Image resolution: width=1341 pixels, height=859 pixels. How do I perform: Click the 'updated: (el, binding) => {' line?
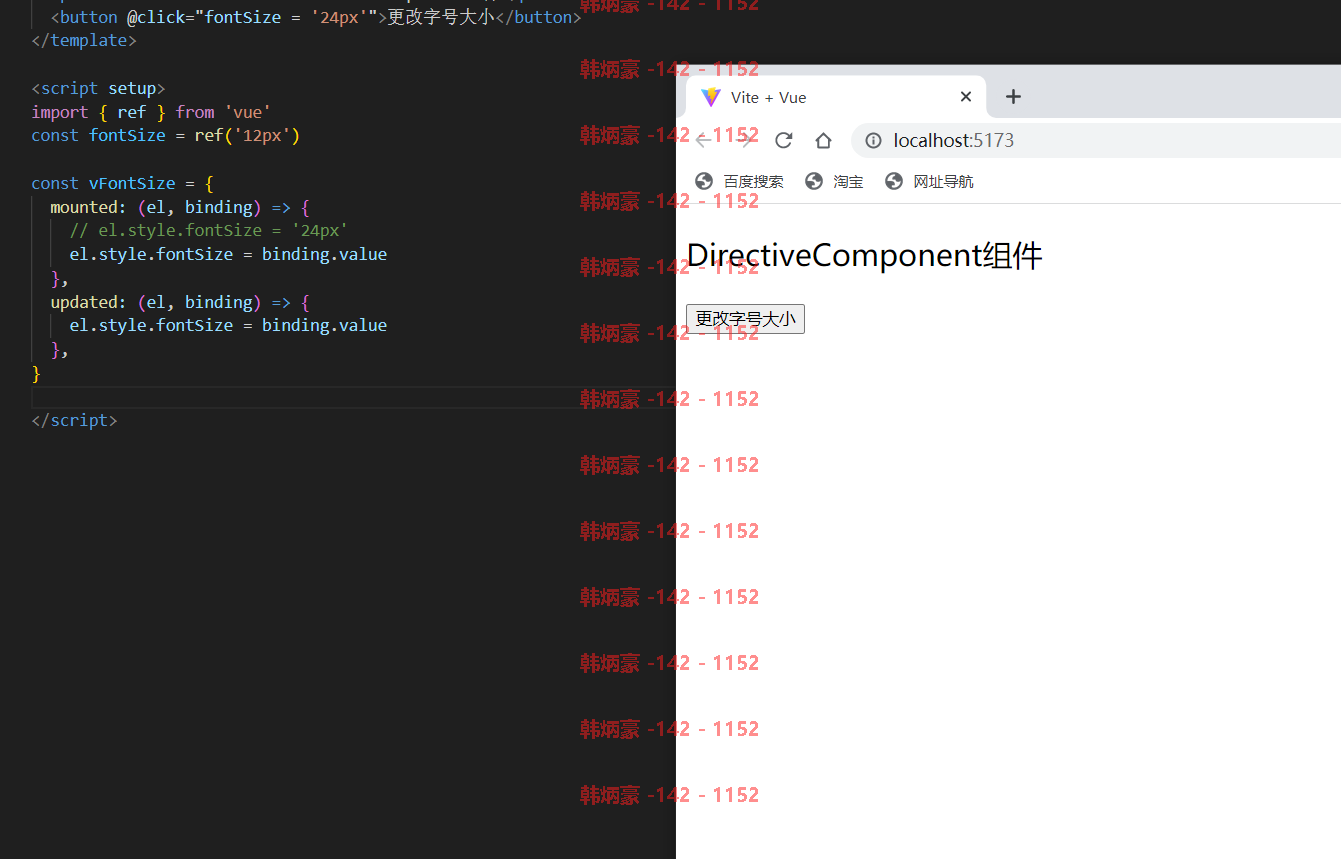pyautogui.click(x=180, y=302)
